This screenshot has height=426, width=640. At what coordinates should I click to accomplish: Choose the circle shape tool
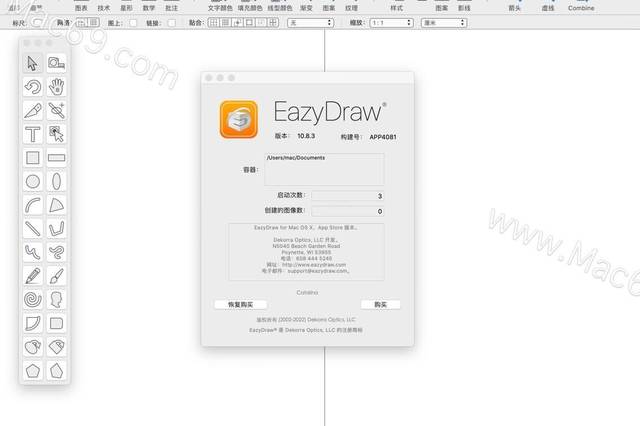[33, 181]
